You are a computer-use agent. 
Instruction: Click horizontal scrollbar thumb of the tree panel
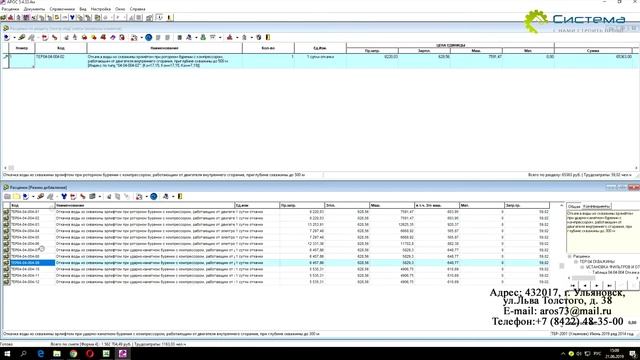tap(583, 278)
